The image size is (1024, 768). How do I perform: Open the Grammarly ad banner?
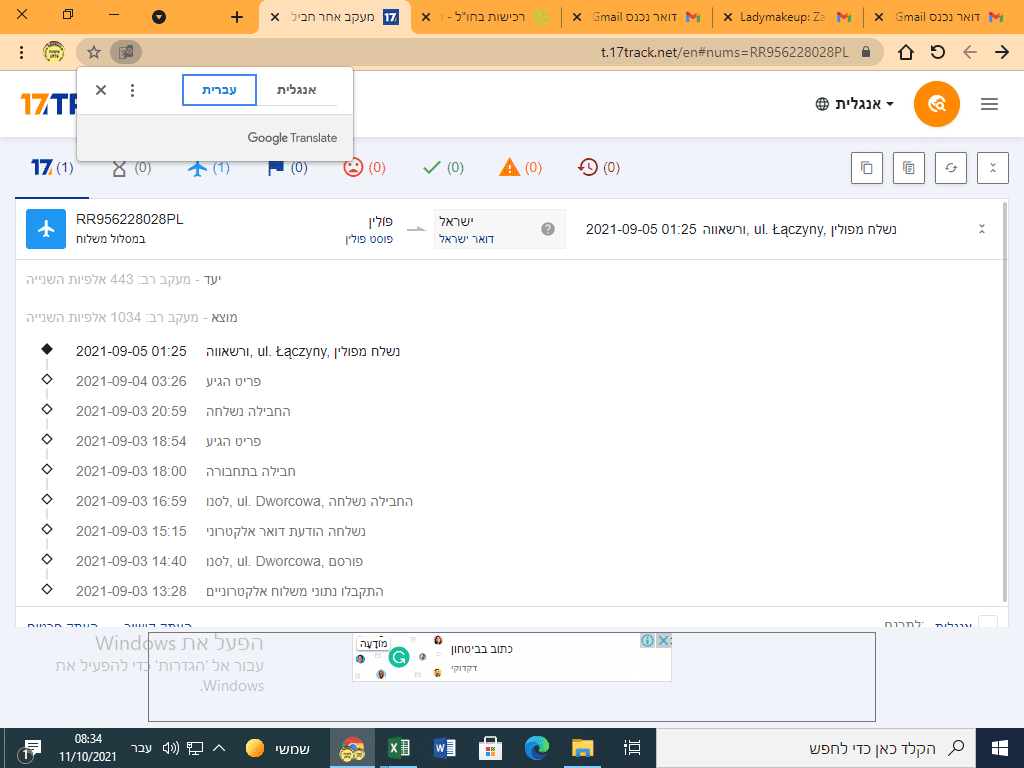click(511, 657)
